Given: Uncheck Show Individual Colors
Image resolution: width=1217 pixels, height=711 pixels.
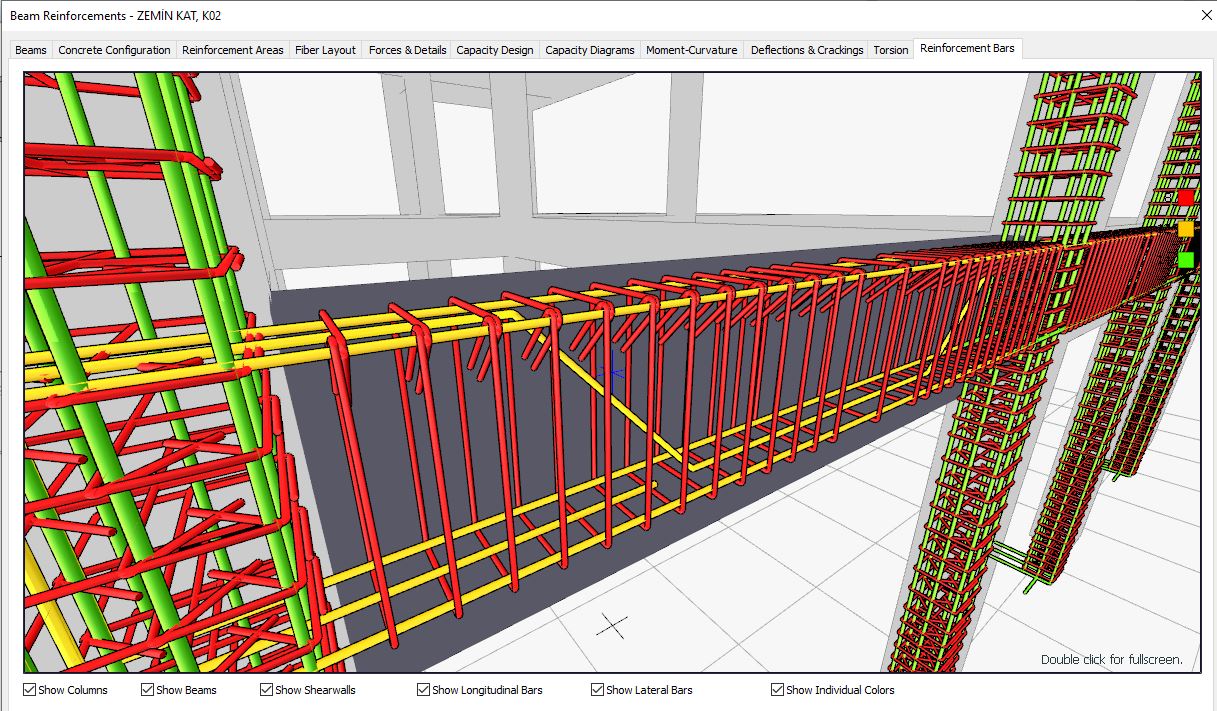Looking at the screenshot, I should click(776, 689).
